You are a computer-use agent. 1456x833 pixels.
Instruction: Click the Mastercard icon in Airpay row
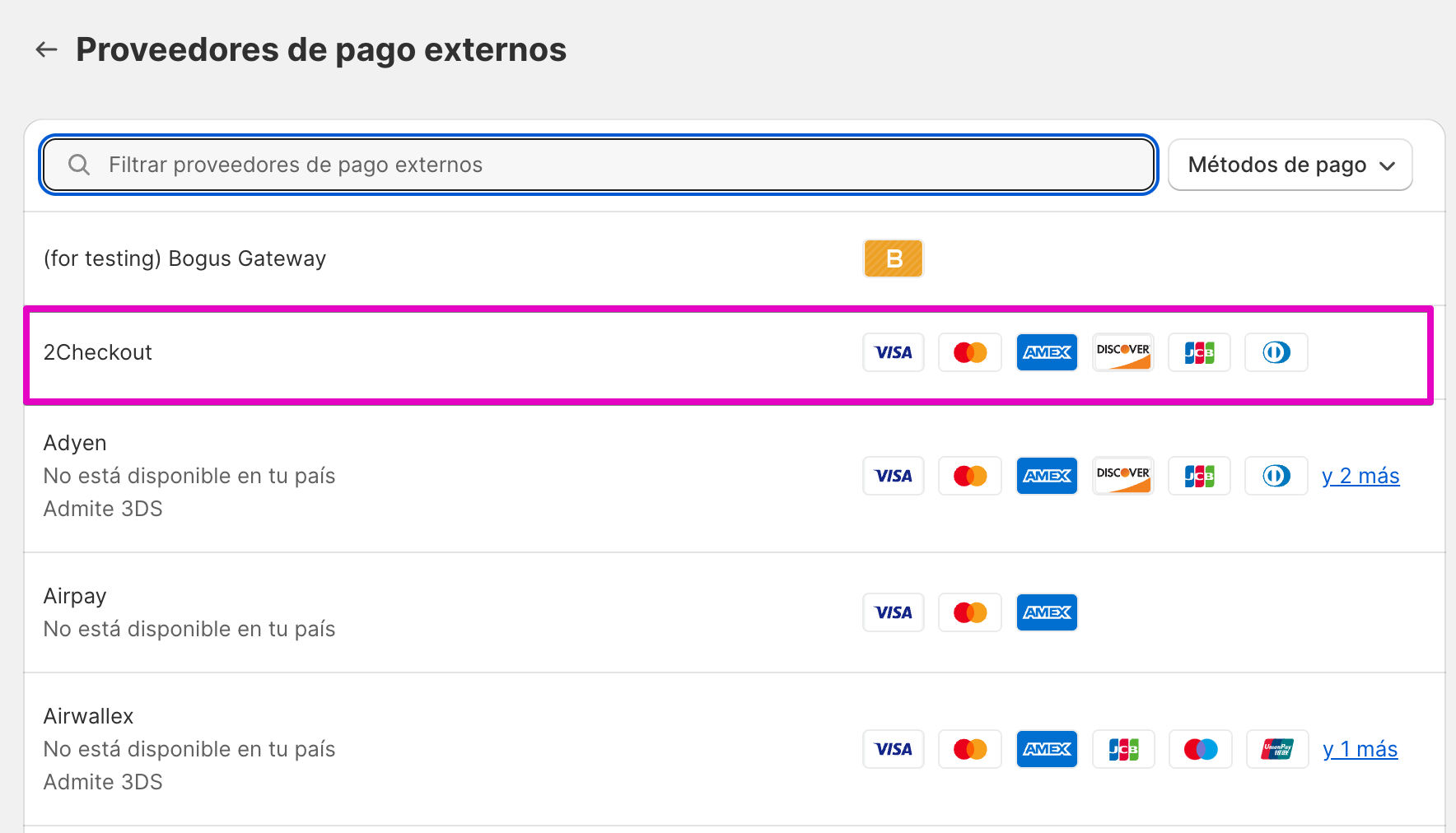coord(970,612)
